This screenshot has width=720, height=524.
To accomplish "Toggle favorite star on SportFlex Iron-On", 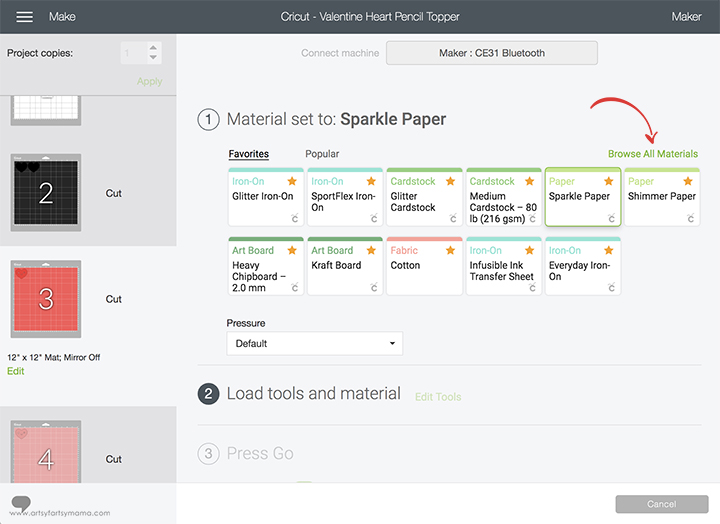I will [371, 181].
